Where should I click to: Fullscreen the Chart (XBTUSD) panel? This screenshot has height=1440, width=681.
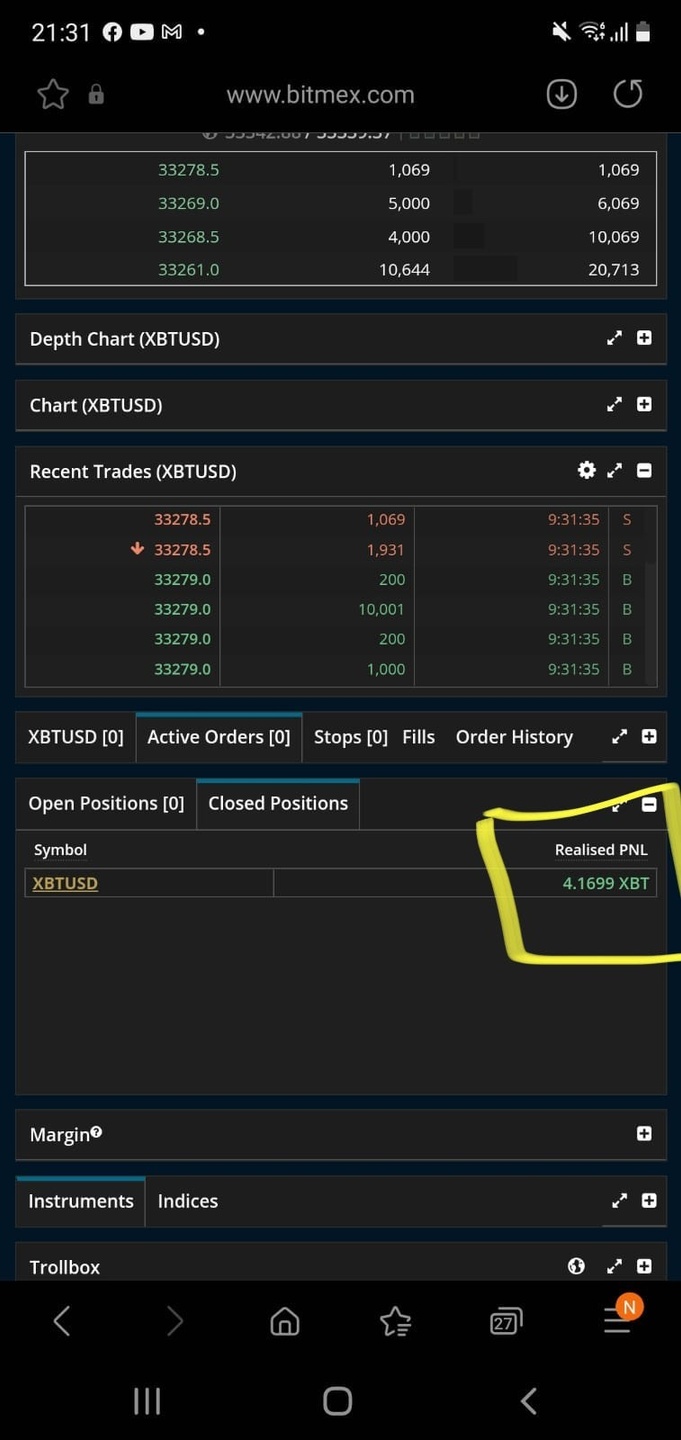point(615,404)
